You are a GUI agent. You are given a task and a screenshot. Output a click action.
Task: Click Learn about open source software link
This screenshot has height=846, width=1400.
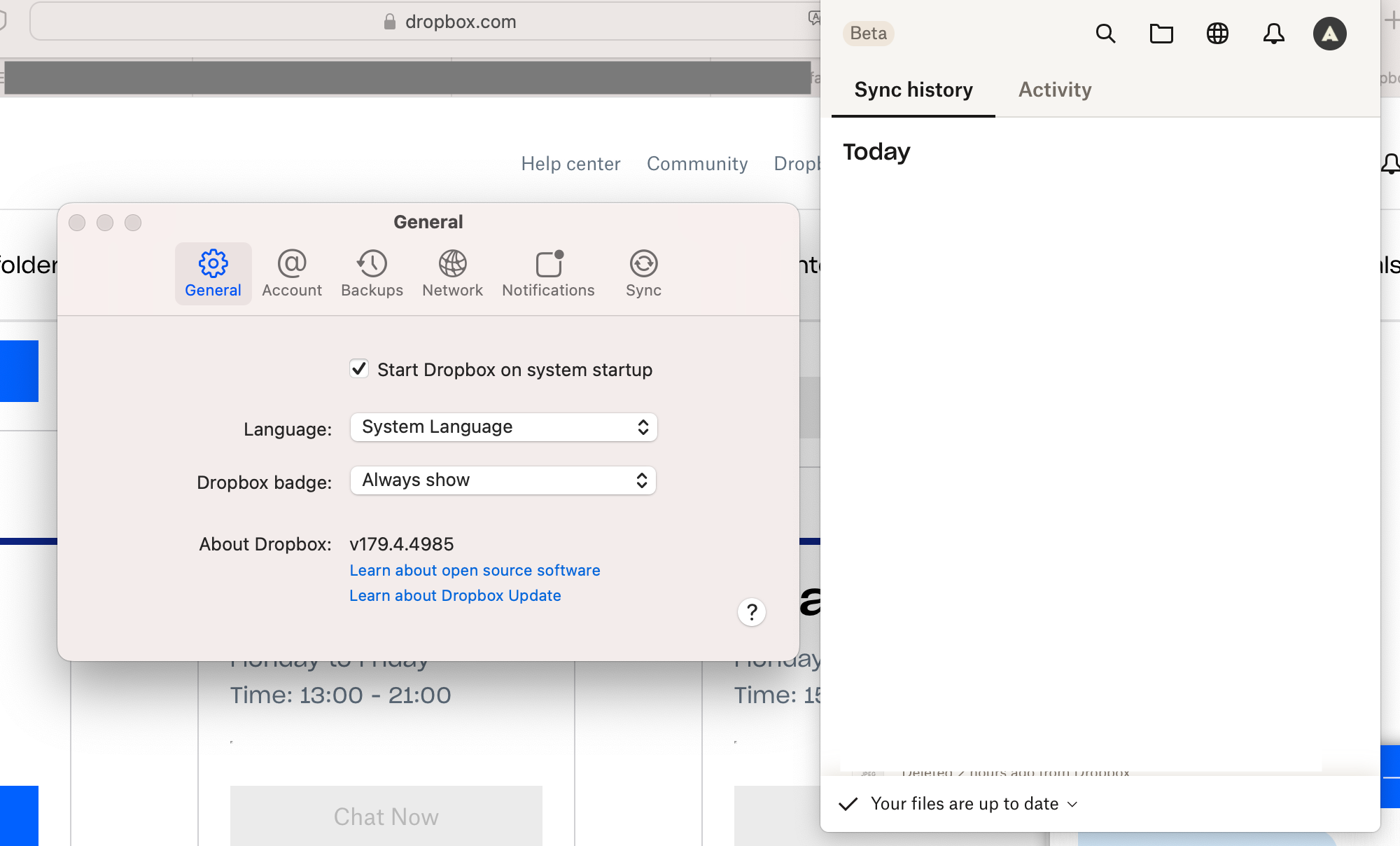475,570
